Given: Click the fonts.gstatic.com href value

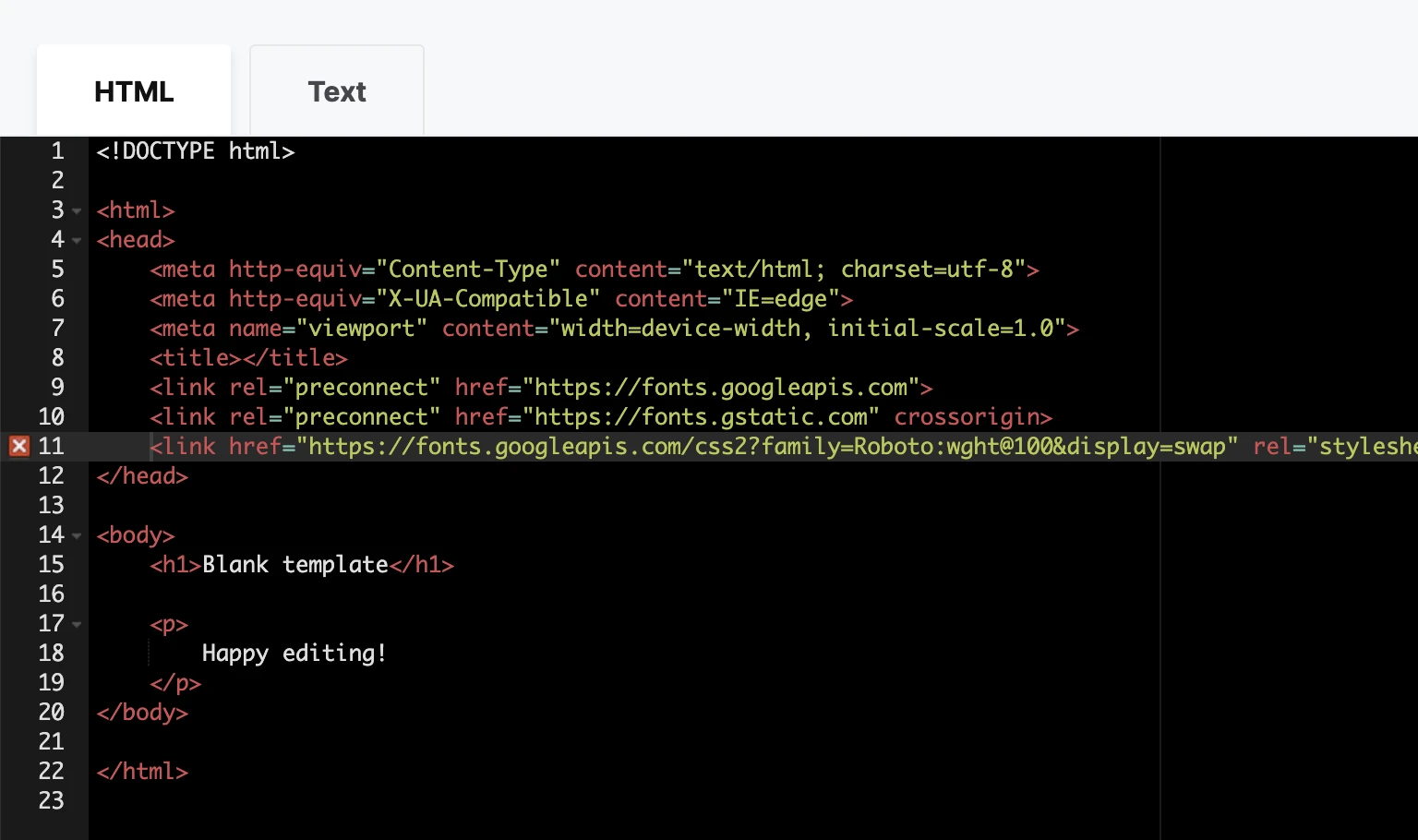Looking at the screenshot, I should (700, 417).
